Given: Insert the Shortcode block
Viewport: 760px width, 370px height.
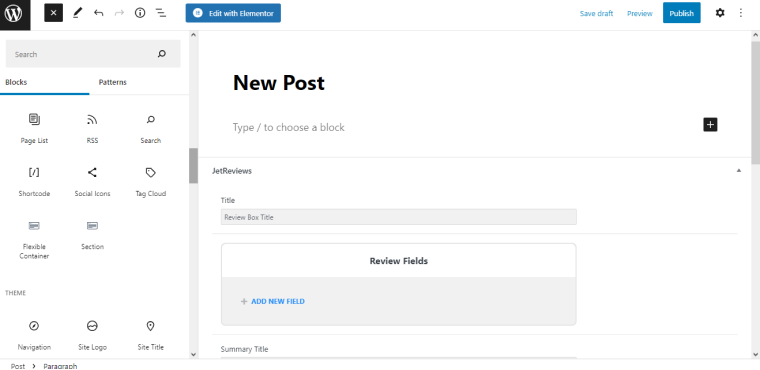Looking at the screenshot, I should [34, 181].
